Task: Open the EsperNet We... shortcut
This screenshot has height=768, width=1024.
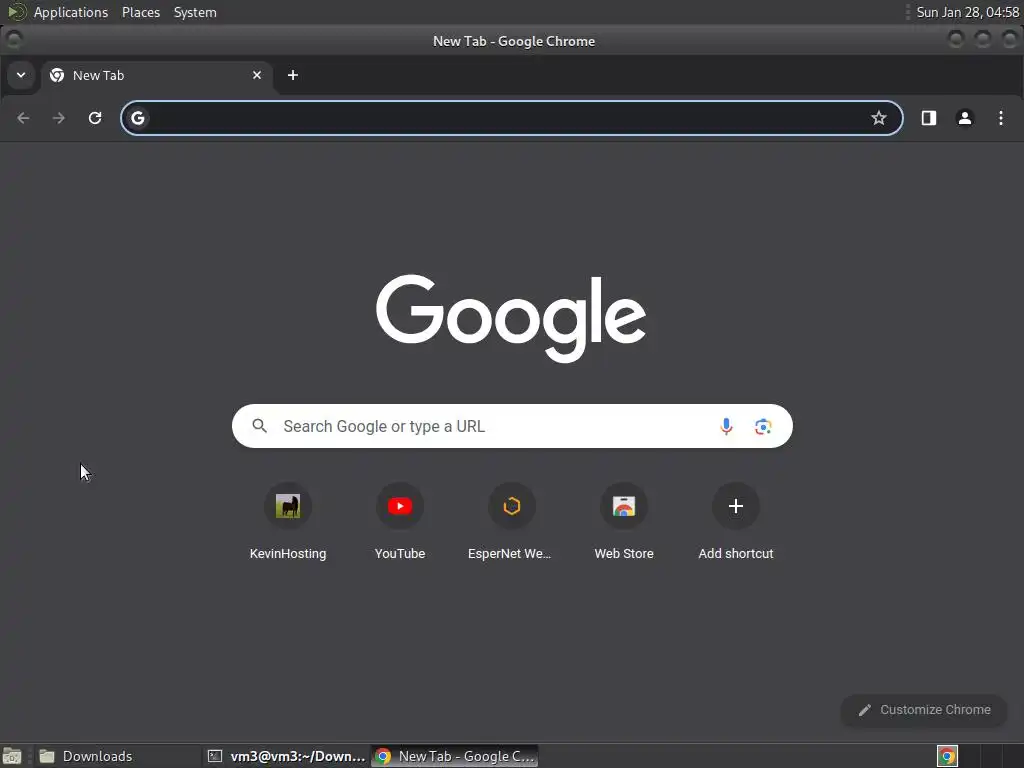Action: coord(511,521)
